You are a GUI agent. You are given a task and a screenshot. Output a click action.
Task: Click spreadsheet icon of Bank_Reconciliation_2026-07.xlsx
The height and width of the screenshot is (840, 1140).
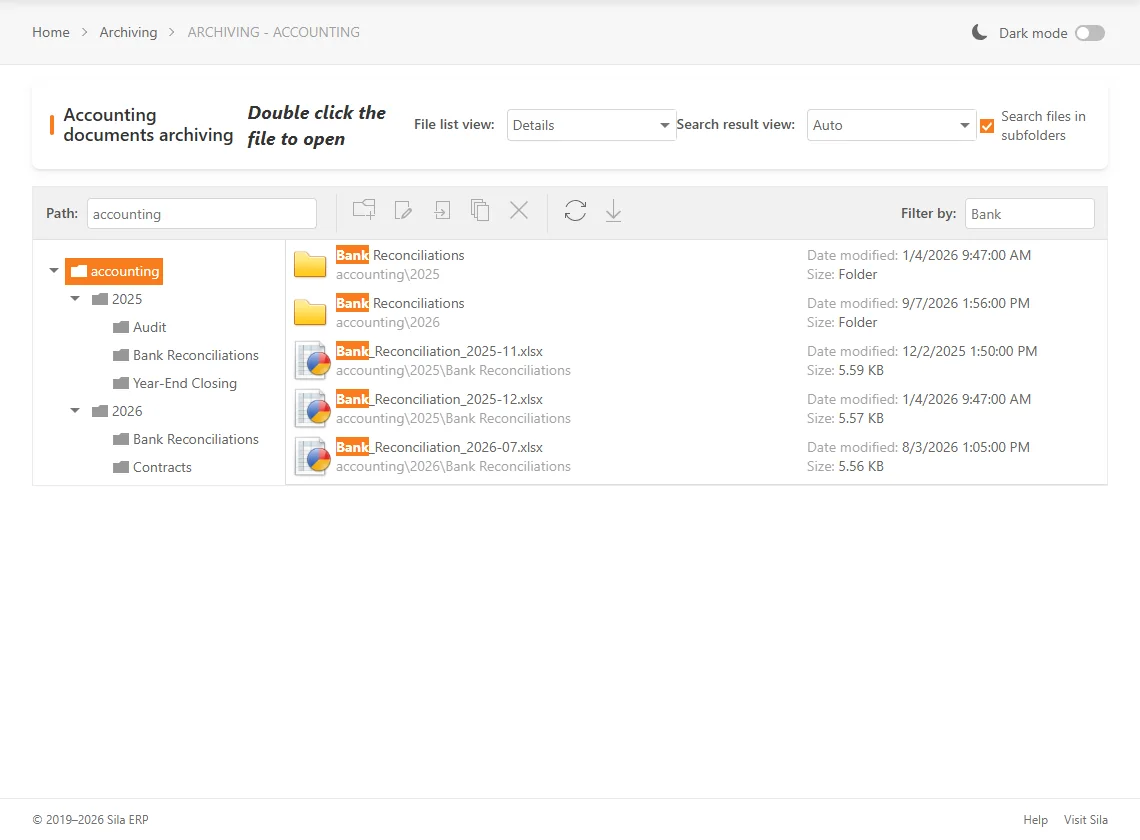313,457
